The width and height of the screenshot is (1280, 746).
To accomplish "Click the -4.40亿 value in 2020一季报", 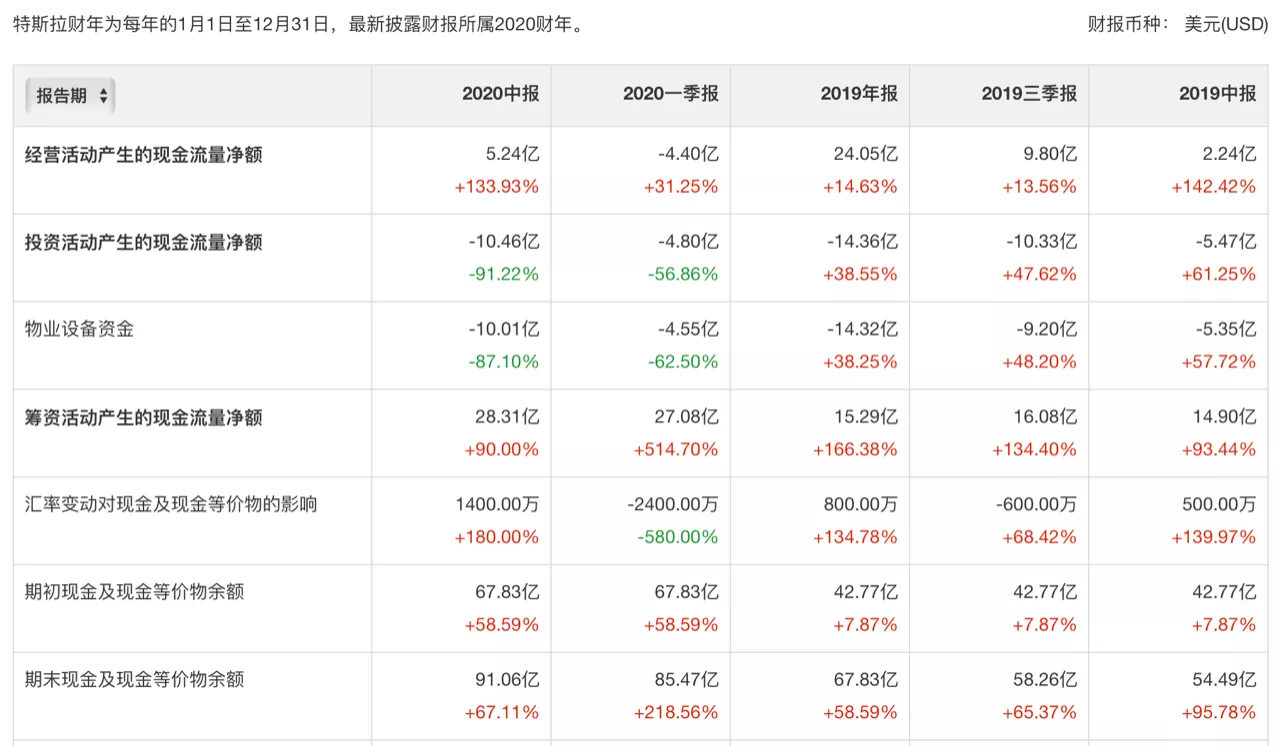I will pos(688,154).
